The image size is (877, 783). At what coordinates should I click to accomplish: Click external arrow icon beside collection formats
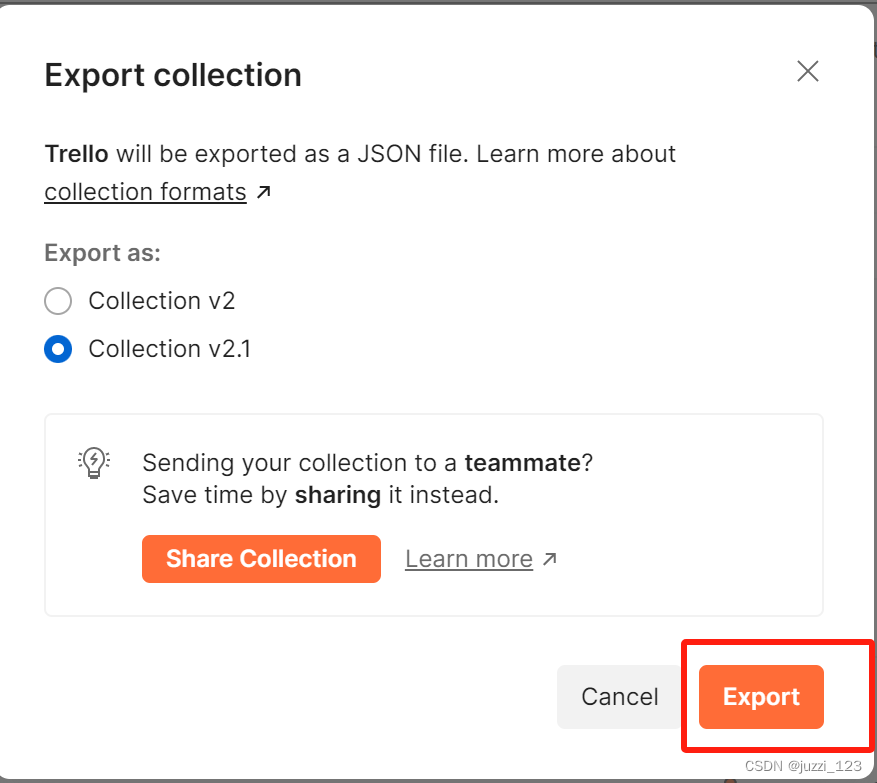263,192
